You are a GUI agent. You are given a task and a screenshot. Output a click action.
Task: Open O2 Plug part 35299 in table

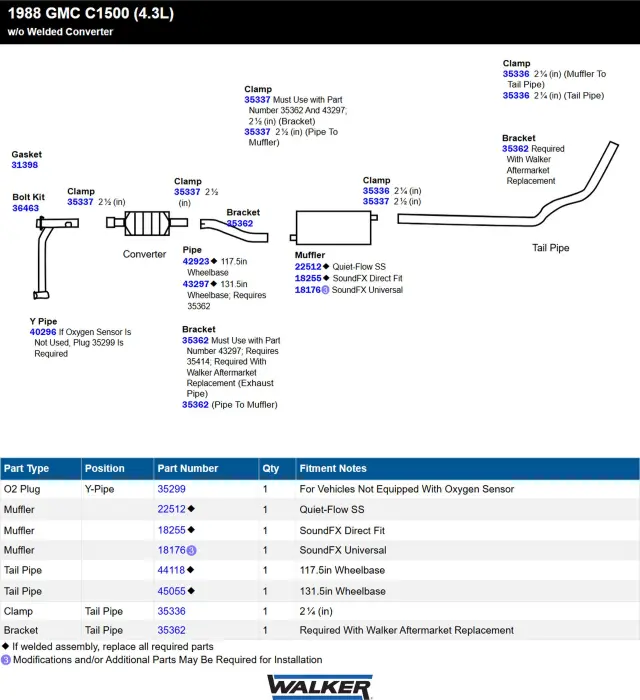[171, 489]
